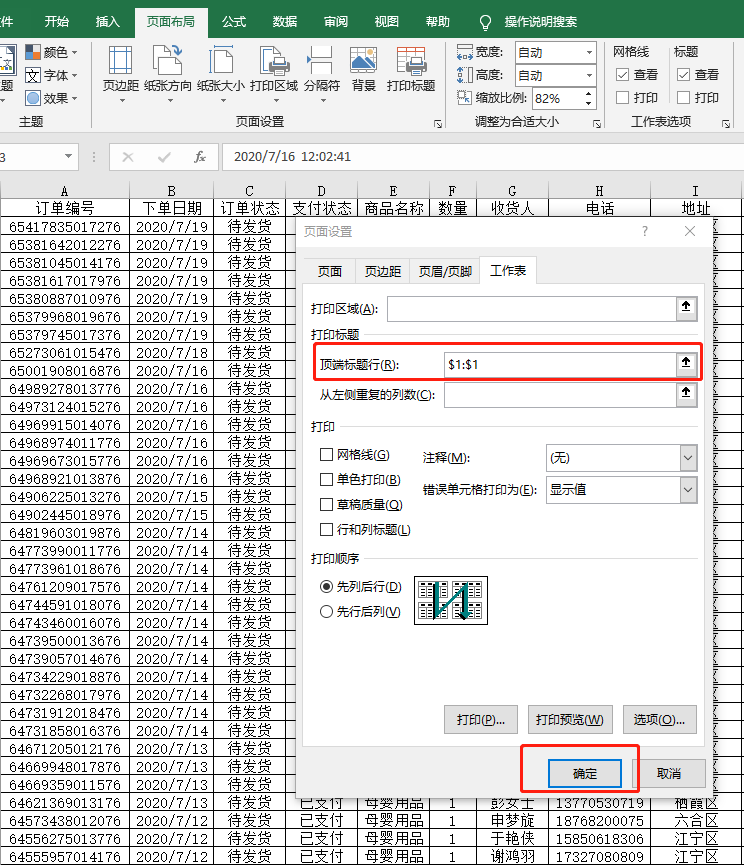Enable 行和列标题(L) checkbox
Viewport: 744px width, 865px height.
point(326,530)
